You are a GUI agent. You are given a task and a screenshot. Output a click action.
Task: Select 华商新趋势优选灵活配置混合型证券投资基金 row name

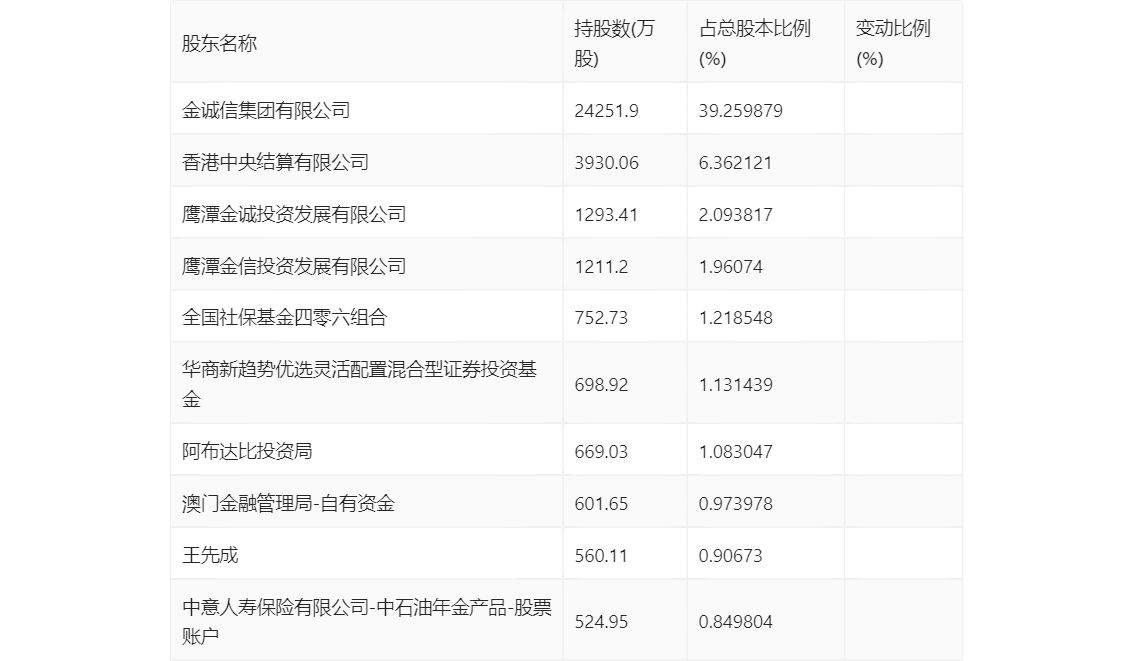tap(359, 384)
